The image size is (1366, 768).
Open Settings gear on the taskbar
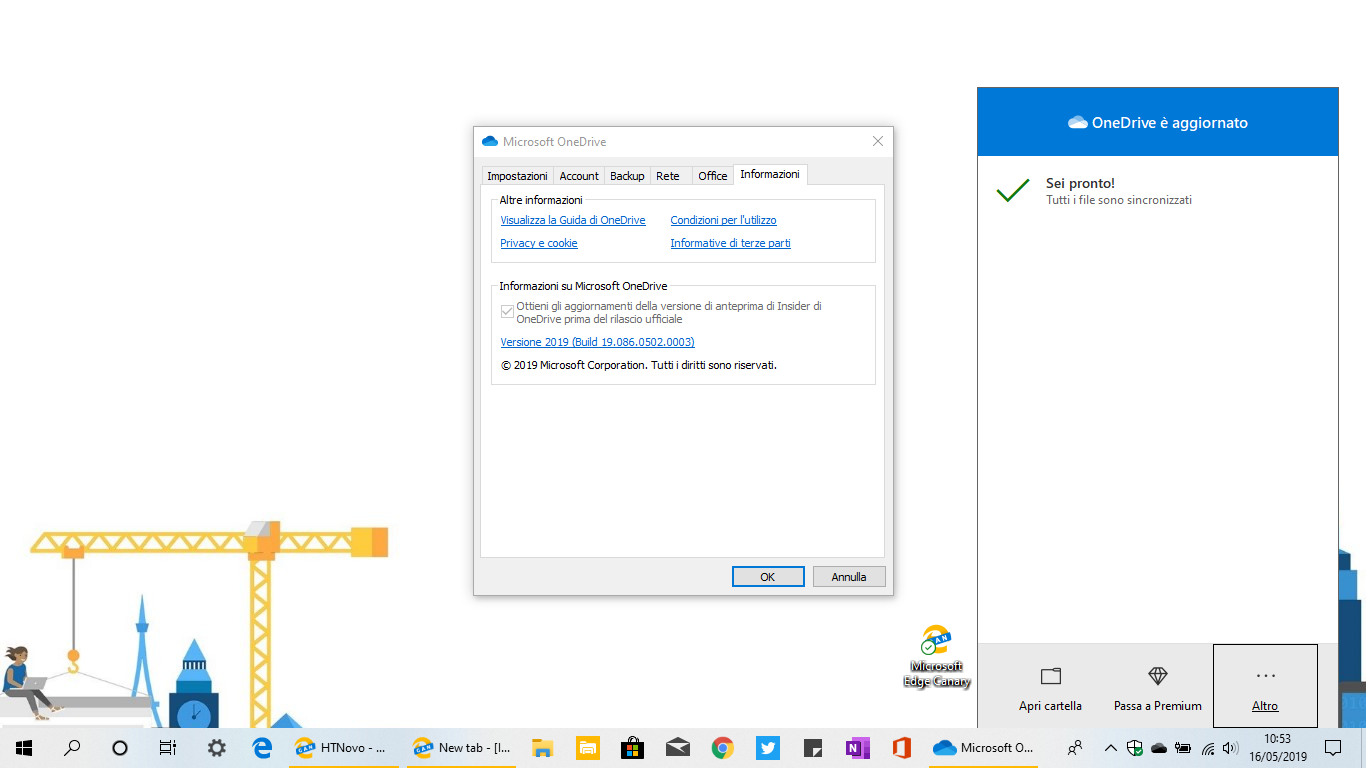click(x=216, y=747)
